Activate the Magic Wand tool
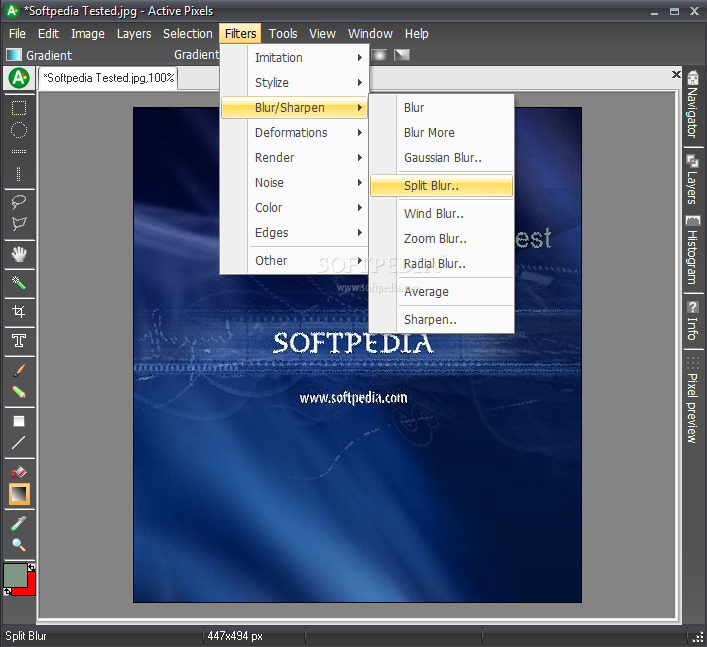Screen dimensions: 707x647 click(18, 283)
